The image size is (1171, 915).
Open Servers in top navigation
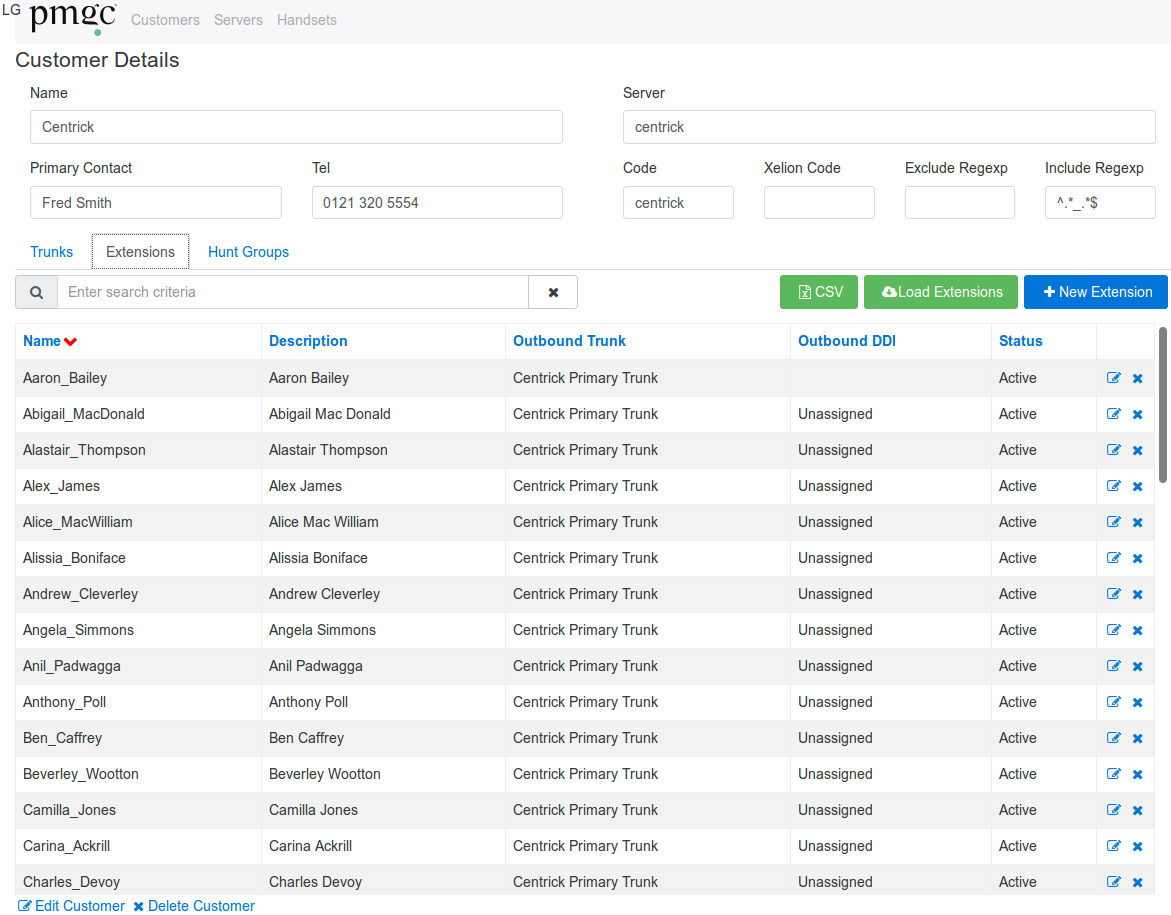238,20
